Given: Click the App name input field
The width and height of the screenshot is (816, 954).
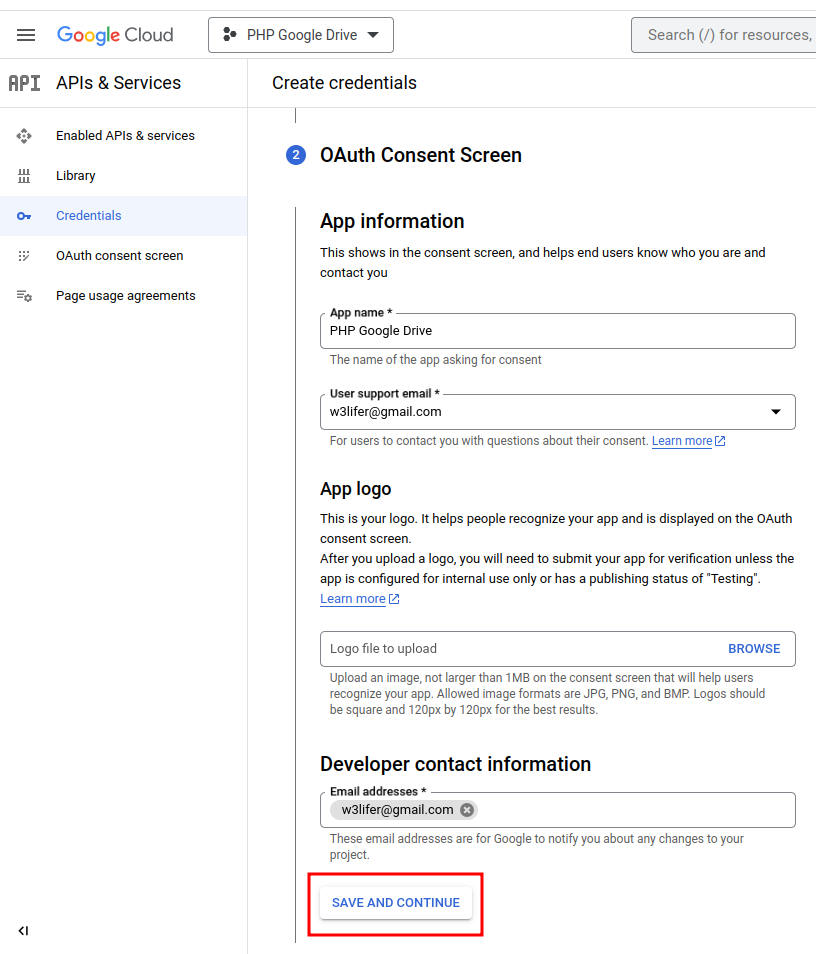Looking at the screenshot, I should (557, 331).
